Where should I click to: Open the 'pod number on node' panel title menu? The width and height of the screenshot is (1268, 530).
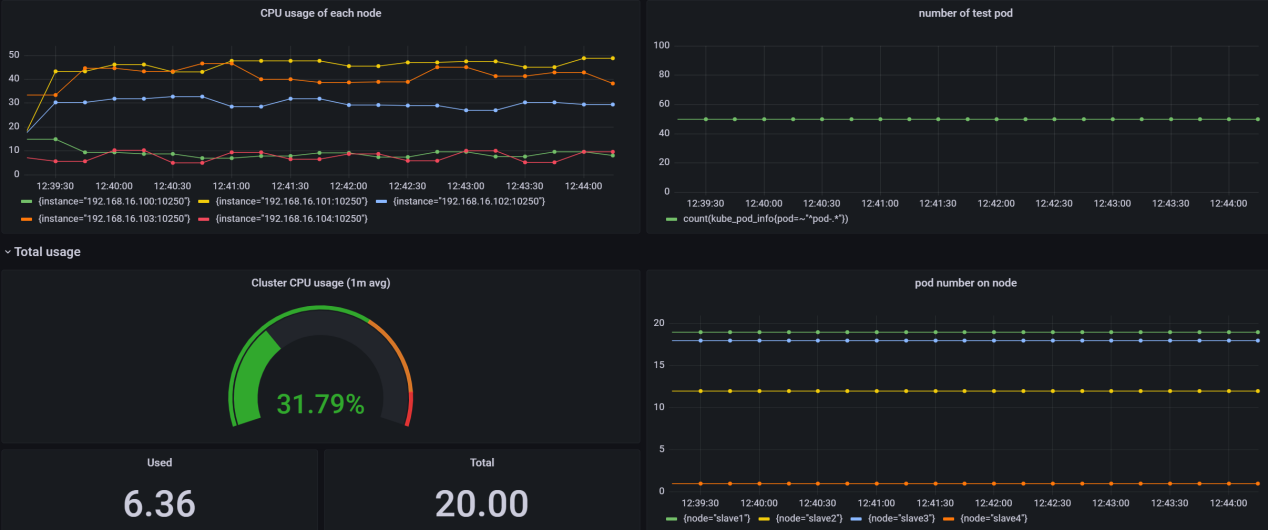tap(956, 283)
